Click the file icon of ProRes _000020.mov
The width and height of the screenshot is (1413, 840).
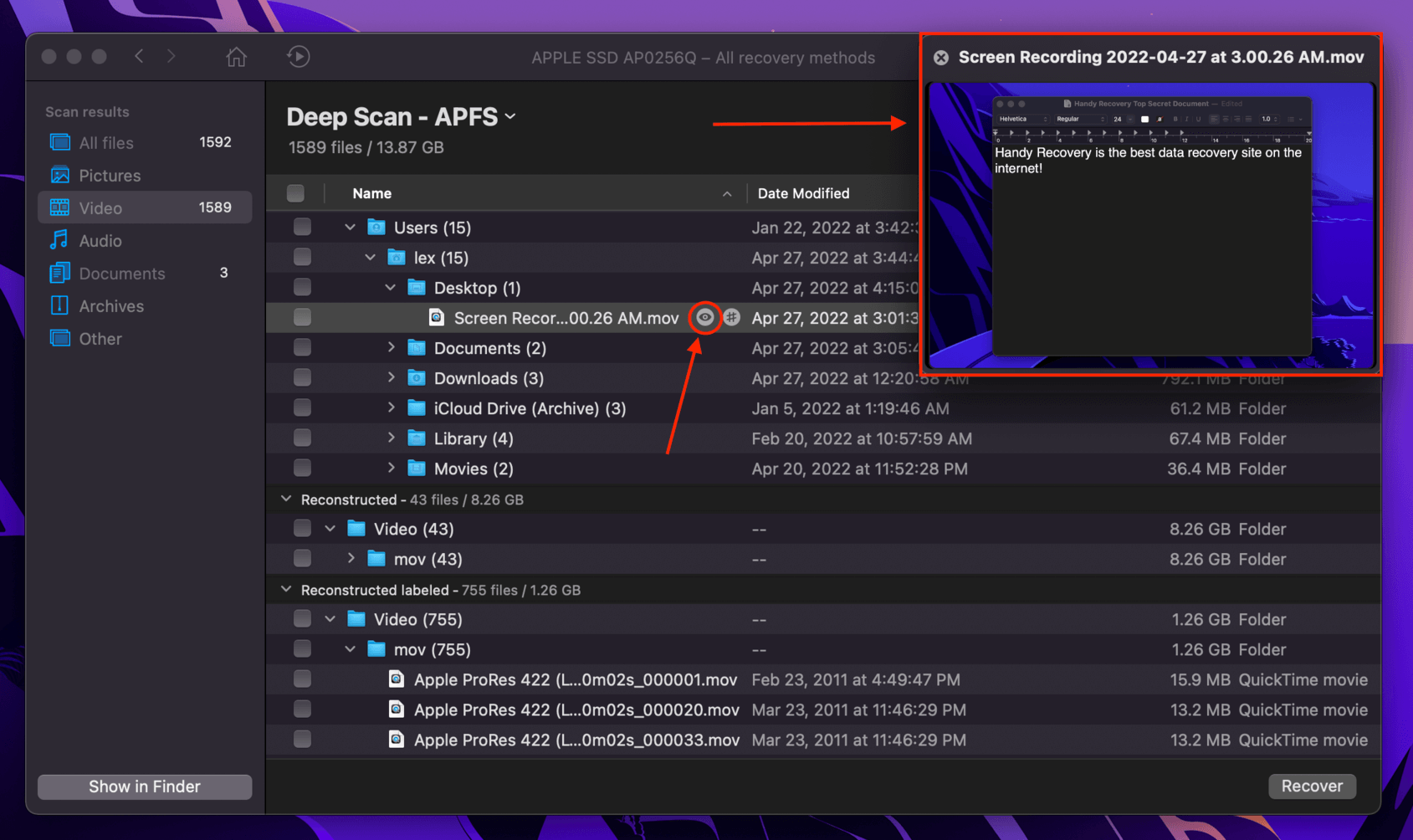click(x=397, y=709)
